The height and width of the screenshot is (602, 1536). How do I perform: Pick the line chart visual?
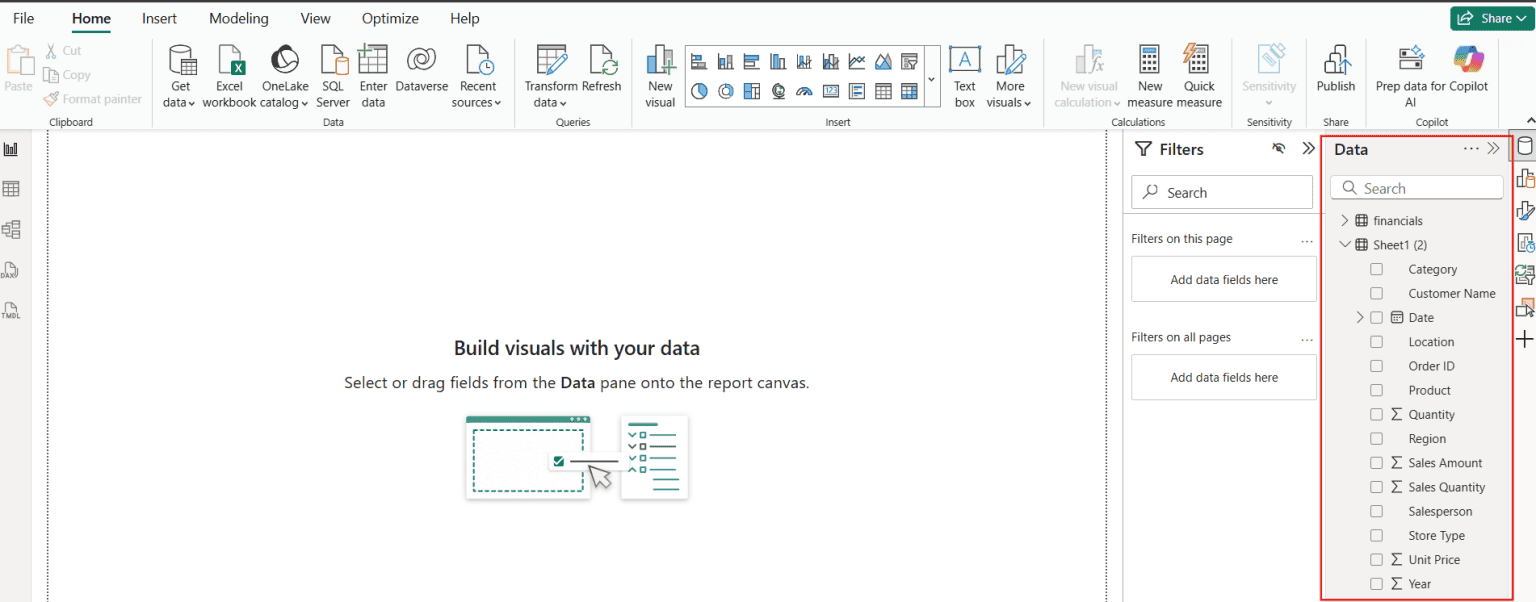[857, 62]
